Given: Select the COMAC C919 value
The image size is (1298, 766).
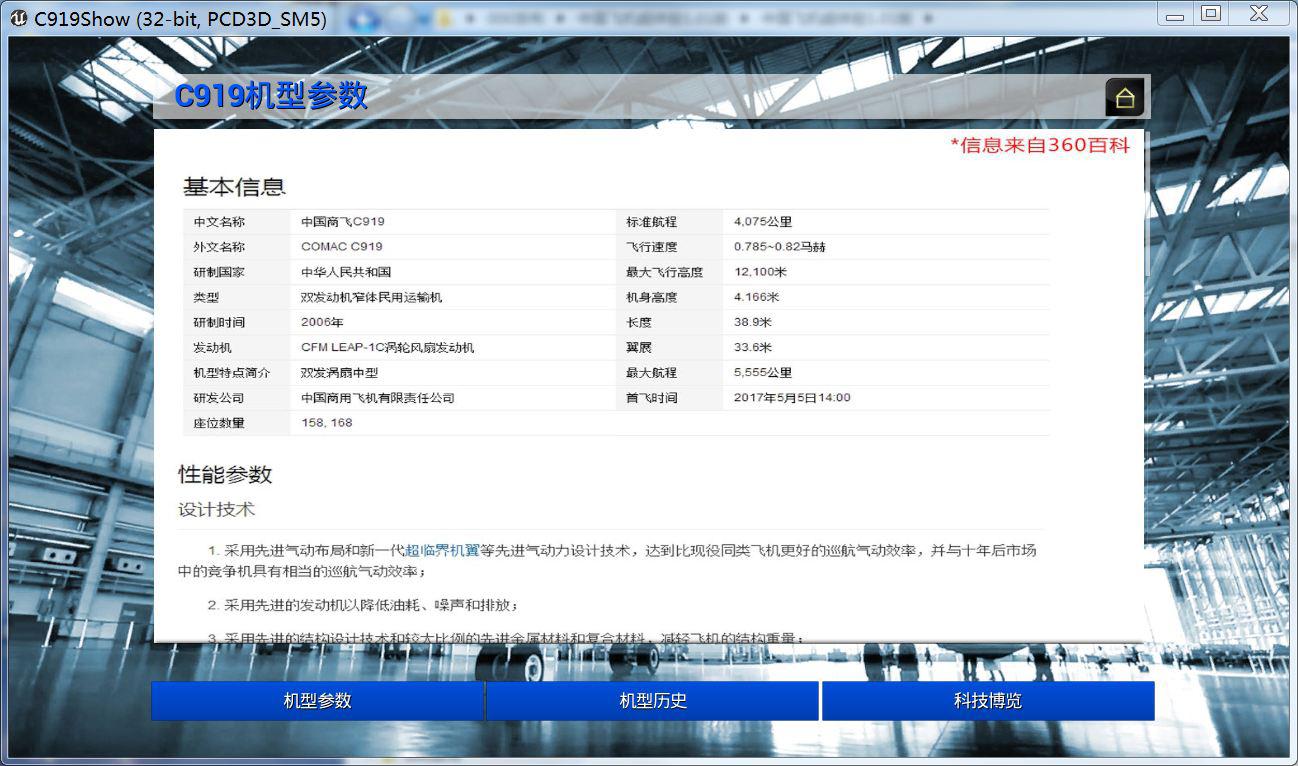Looking at the screenshot, I should tap(342, 247).
